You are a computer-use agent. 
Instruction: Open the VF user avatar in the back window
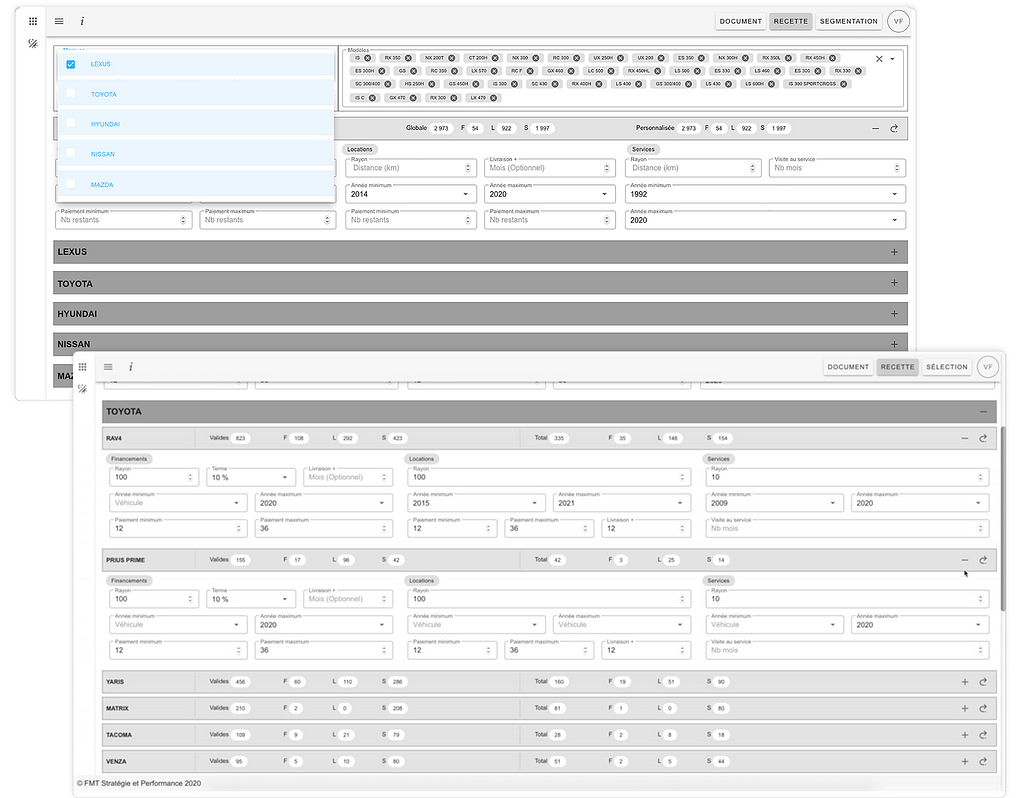click(898, 22)
